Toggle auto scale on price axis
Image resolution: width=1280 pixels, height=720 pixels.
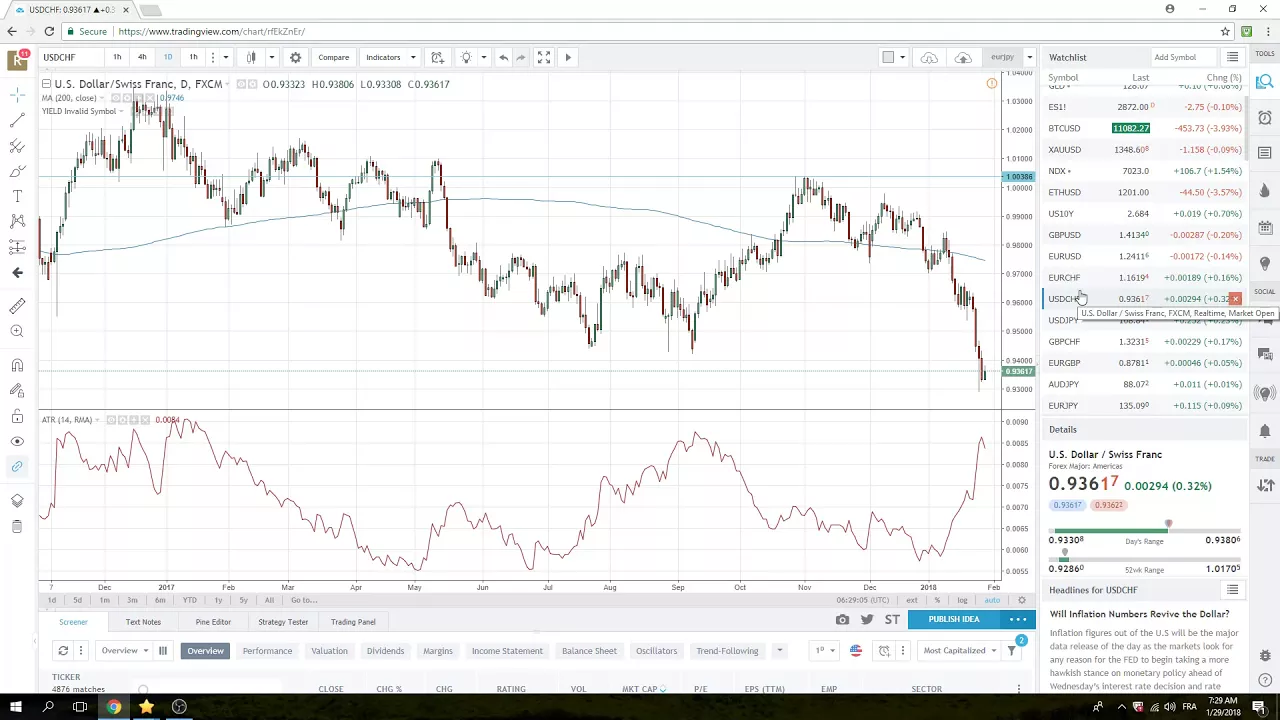tap(992, 600)
